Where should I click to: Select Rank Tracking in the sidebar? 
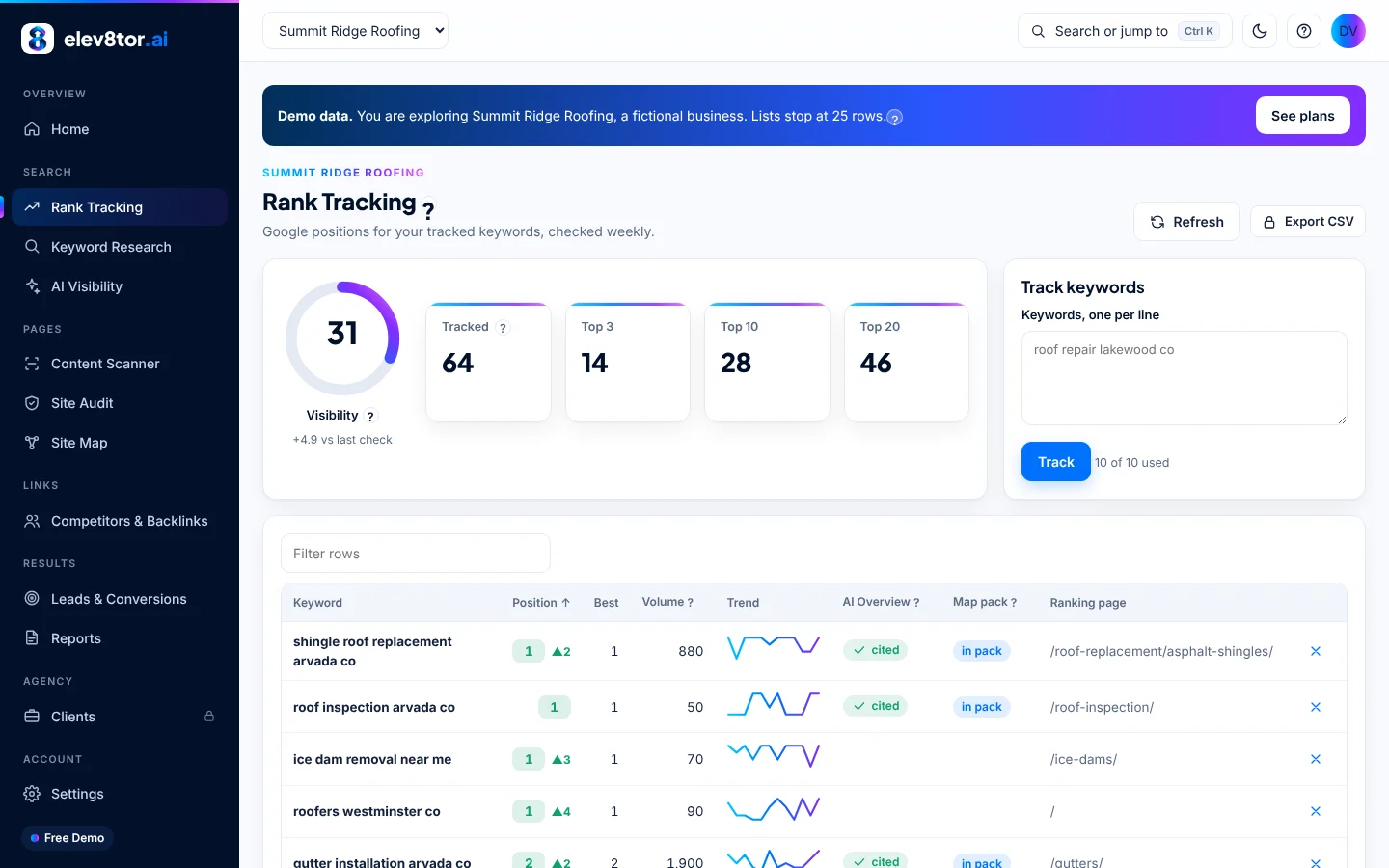tap(120, 207)
